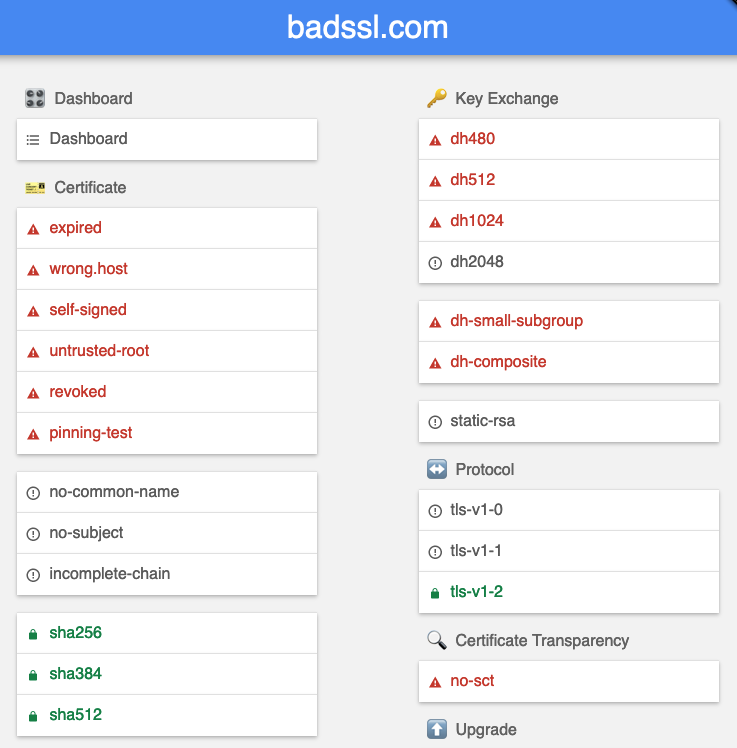Viewport: 737px width, 748px height.
Task: Select the dh2048 link
Action: pyautogui.click(x=569, y=262)
